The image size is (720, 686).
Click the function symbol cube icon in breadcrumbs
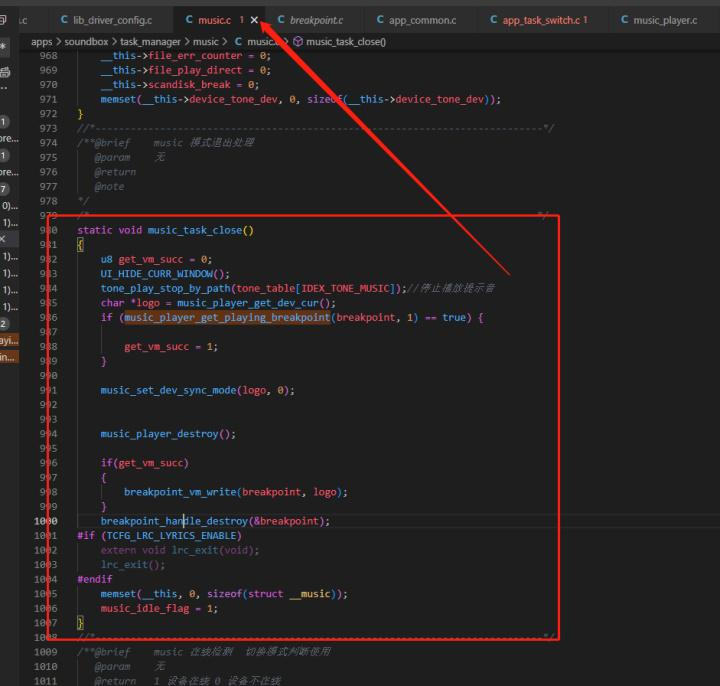(298, 41)
